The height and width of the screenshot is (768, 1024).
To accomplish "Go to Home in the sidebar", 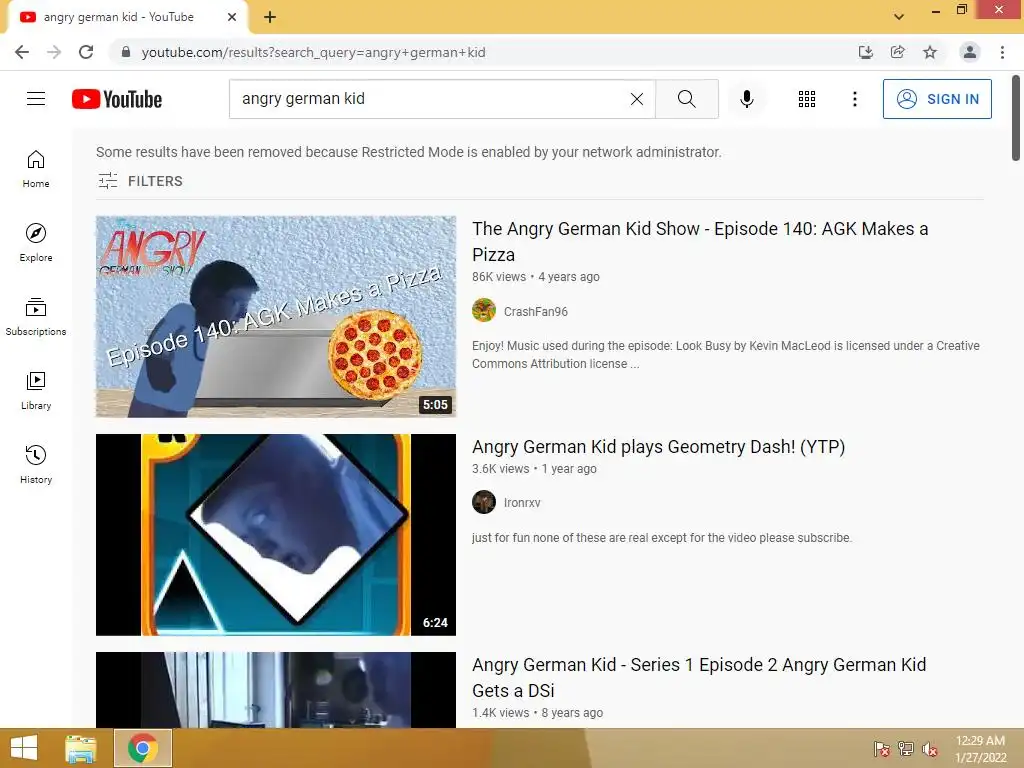I will pyautogui.click(x=36, y=169).
